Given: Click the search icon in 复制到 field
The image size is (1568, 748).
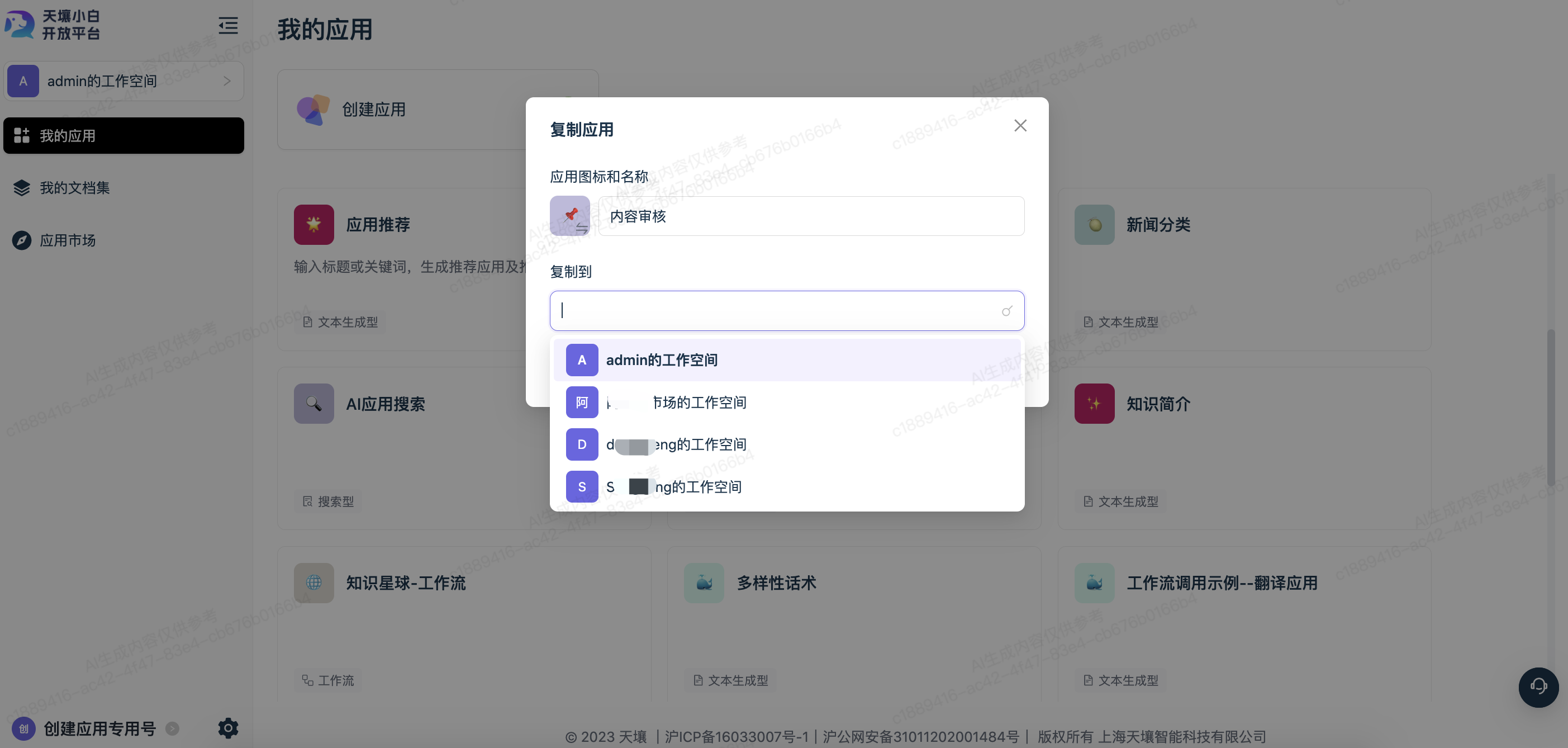Looking at the screenshot, I should 1007,311.
